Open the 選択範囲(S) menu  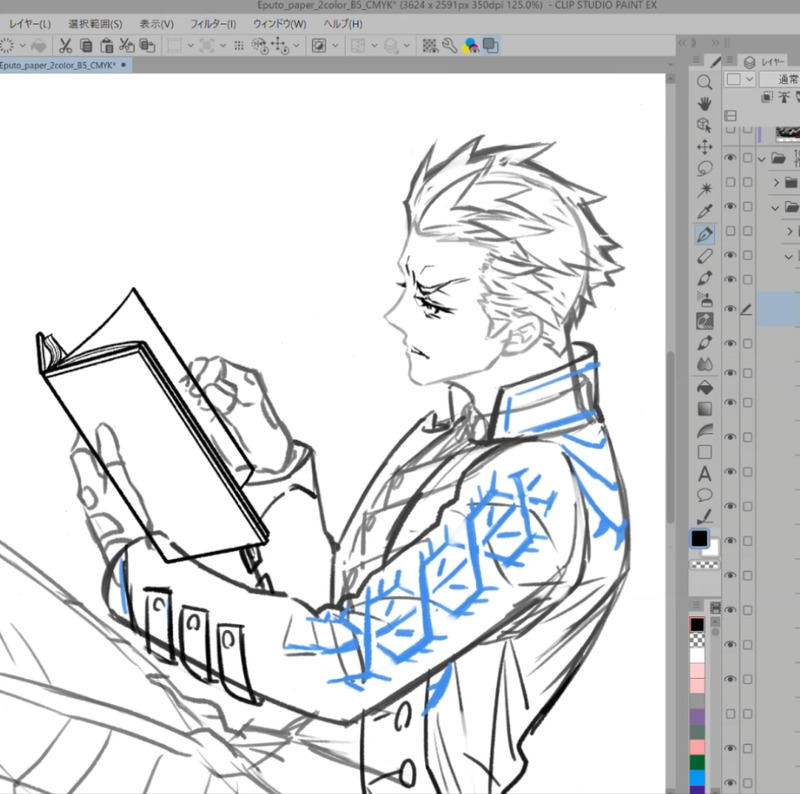pyautogui.click(x=95, y=24)
